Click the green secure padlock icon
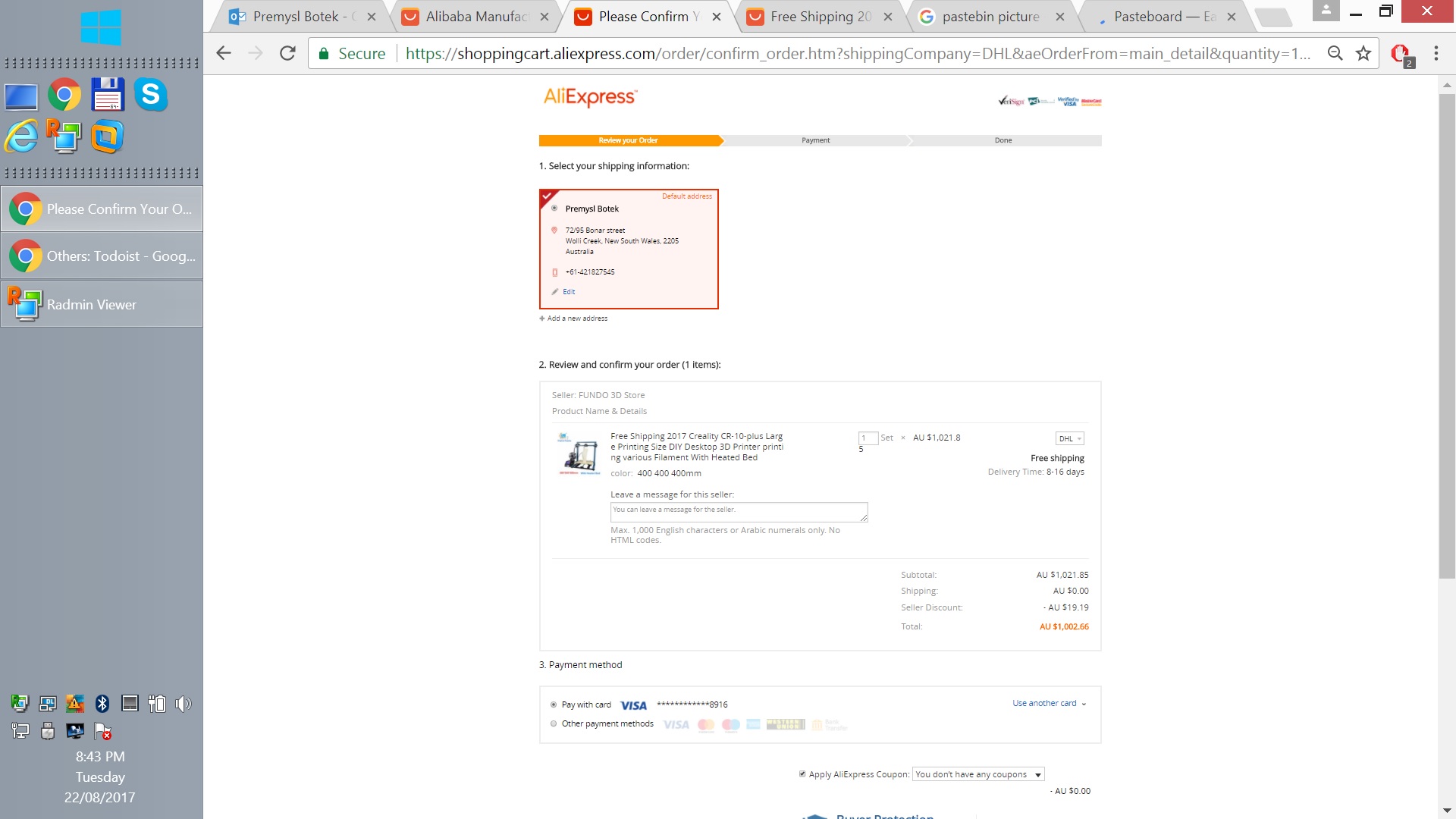1456x819 pixels. 324,53
